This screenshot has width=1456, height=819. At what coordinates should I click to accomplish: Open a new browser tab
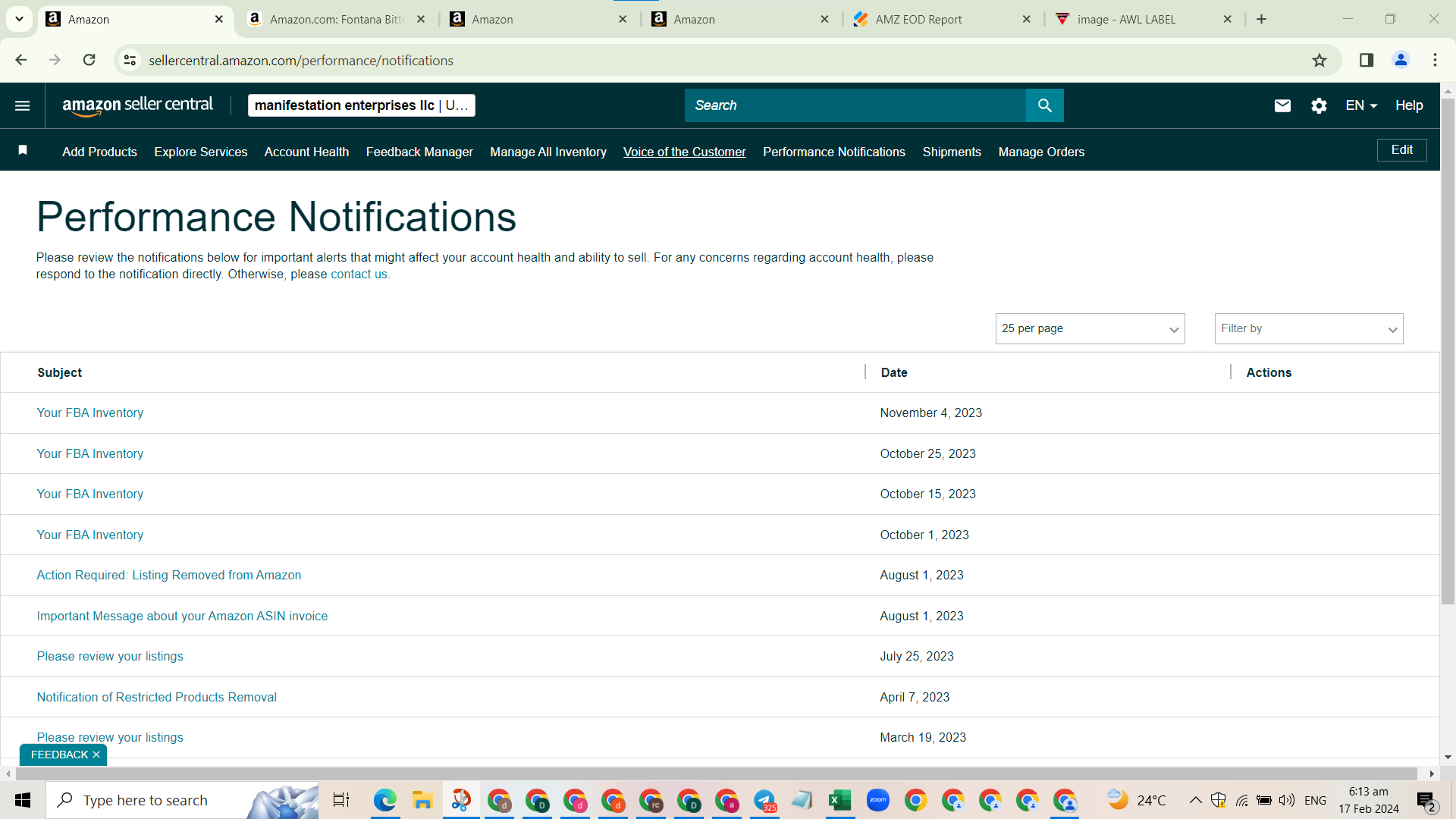1262,20
